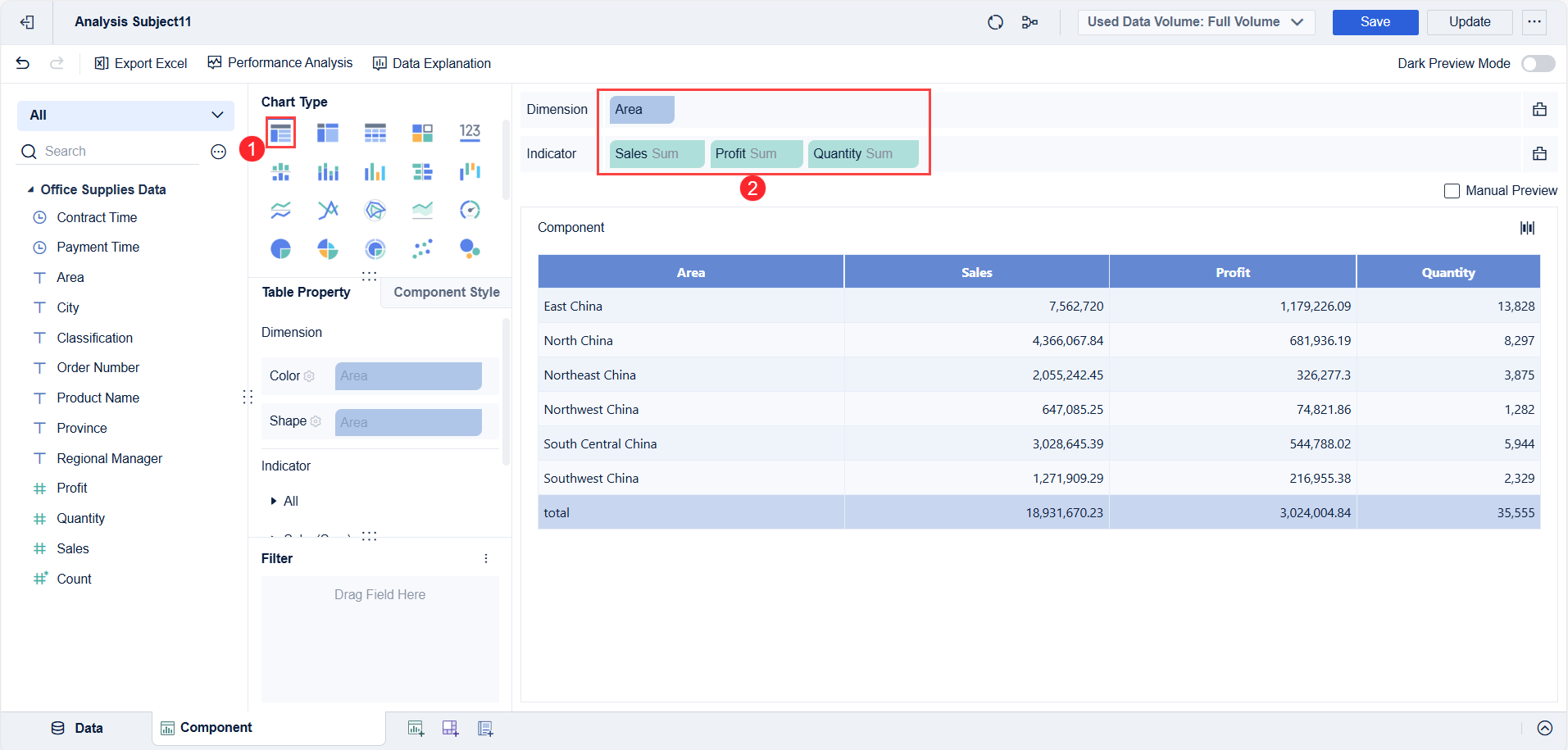Click the Update button
The width and height of the screenshot is (1568, 750).
(1470, 22)
